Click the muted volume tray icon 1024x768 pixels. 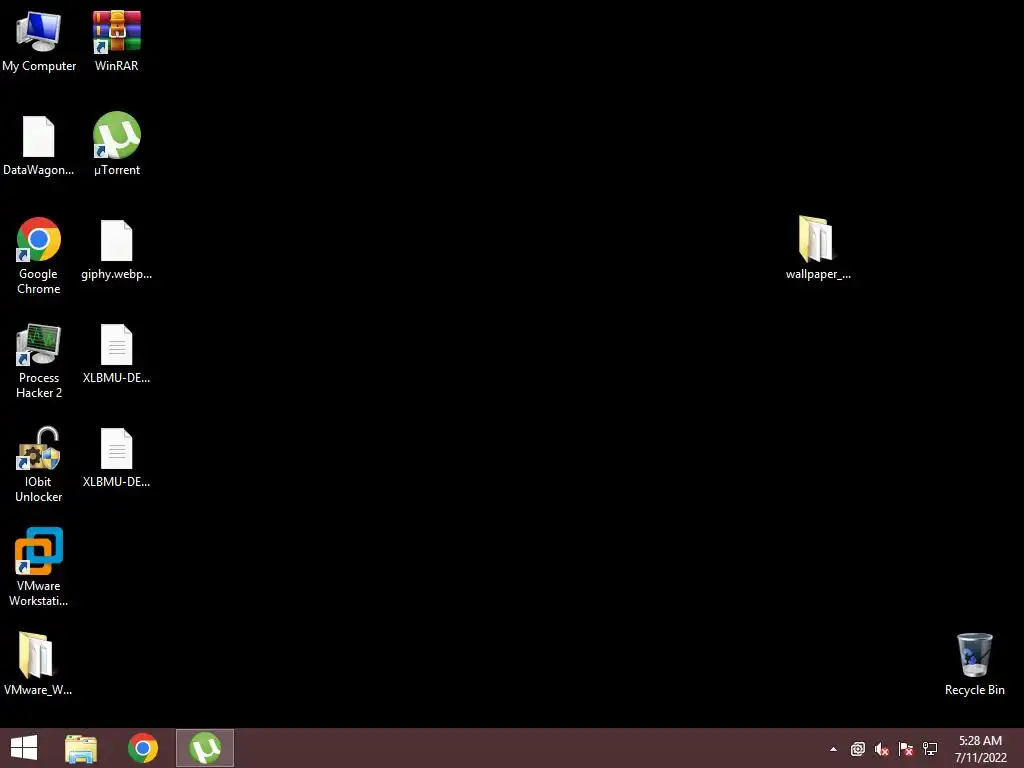pyautogui.click(x=882, y=749)
